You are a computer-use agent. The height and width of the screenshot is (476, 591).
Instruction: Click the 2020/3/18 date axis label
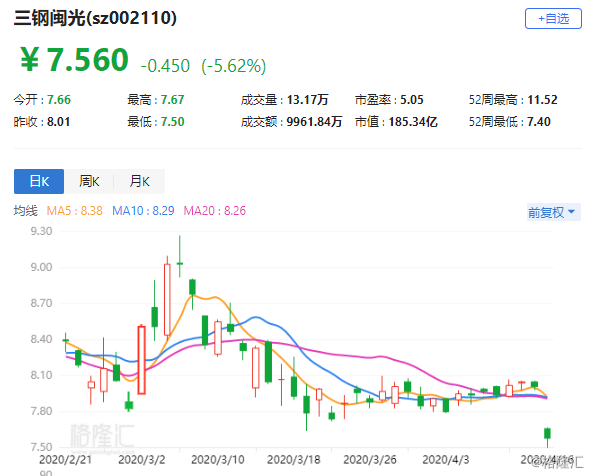[294, 459]
